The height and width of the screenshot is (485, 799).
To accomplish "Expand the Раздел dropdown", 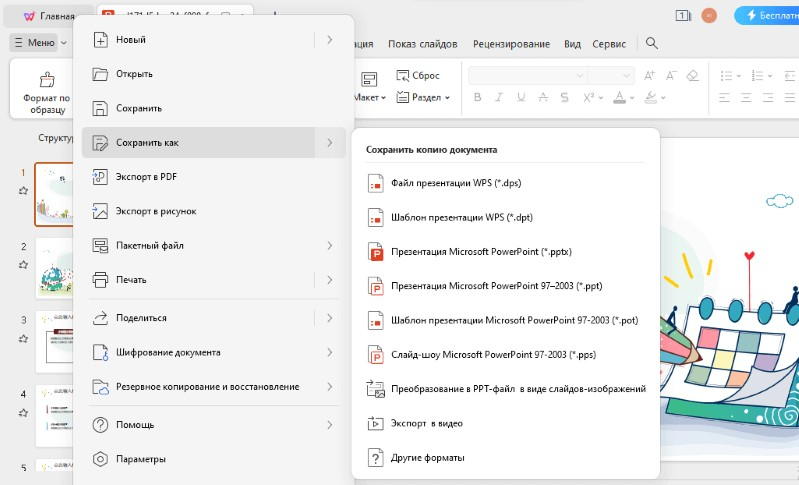I will [x=447, y=97].
